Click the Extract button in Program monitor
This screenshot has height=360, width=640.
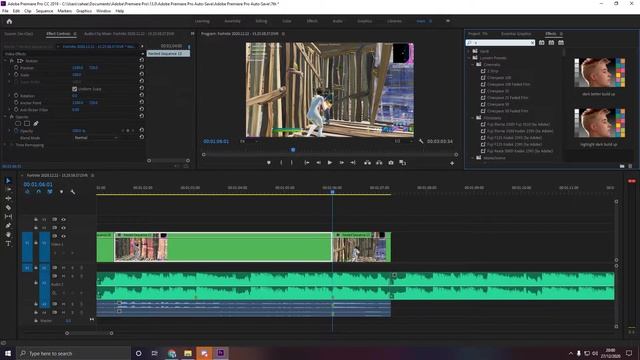(x=379, y=162)
